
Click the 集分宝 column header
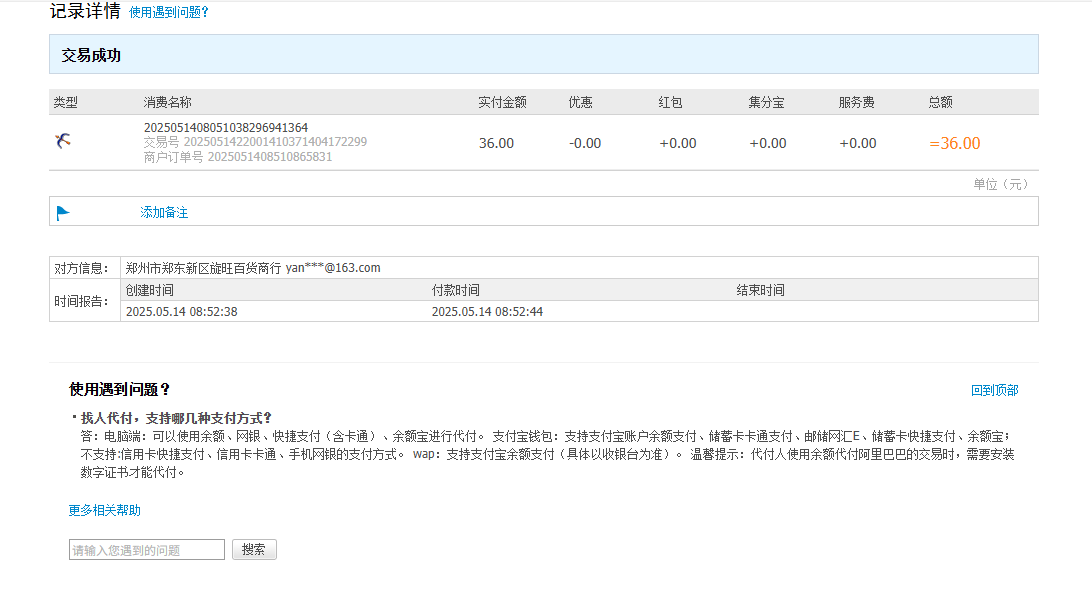point(767,102)
